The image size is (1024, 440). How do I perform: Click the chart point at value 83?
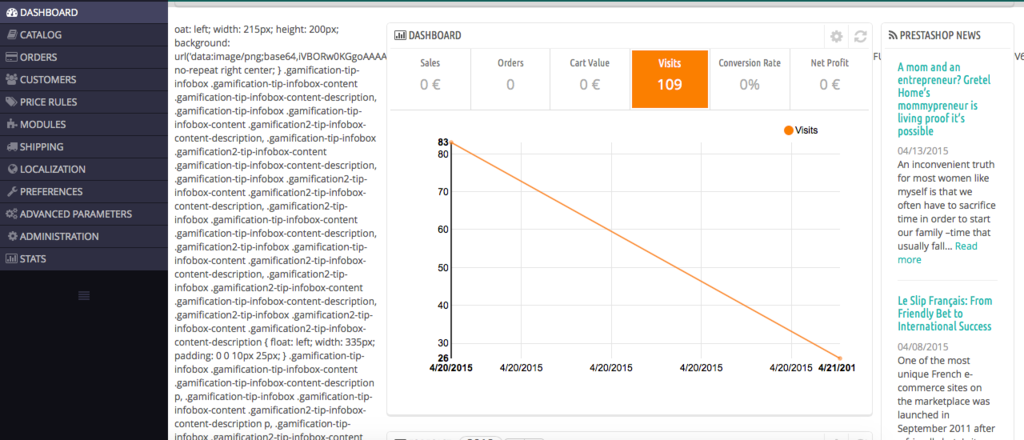[x=451, y=142]
